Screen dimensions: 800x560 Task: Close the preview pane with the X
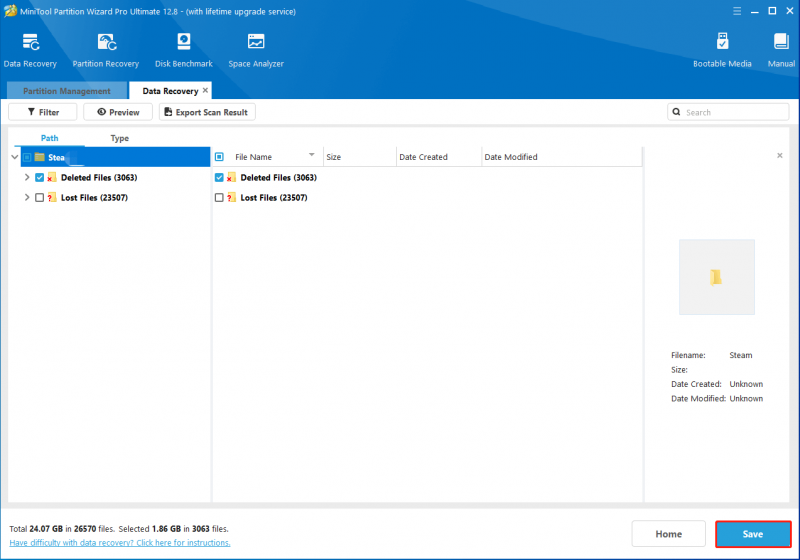tap(780, 156)
